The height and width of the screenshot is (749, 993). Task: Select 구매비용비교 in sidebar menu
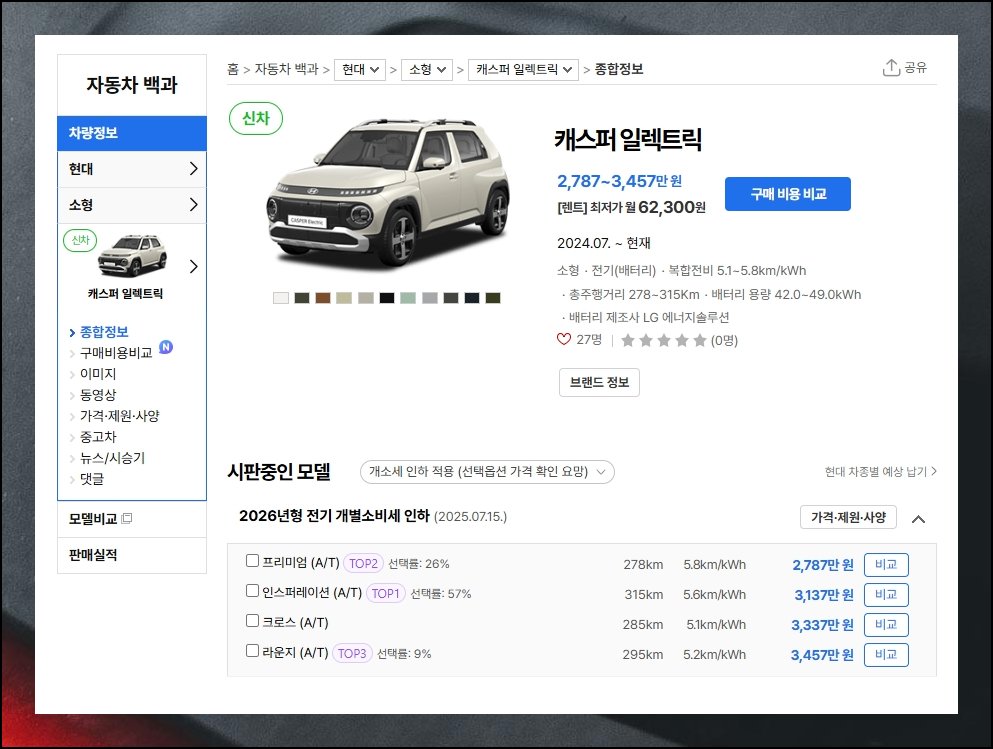(116, 353)
